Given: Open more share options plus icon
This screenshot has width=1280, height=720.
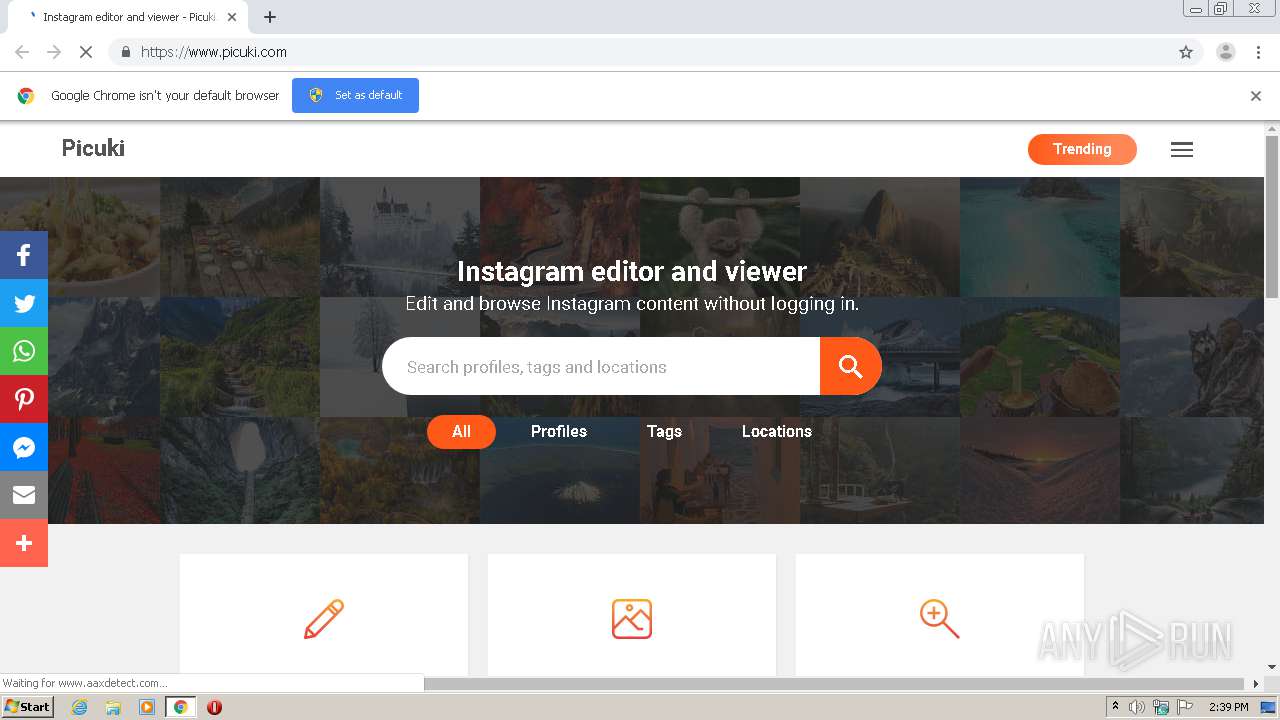Looking at the screenshot, I should click(24, 543).
